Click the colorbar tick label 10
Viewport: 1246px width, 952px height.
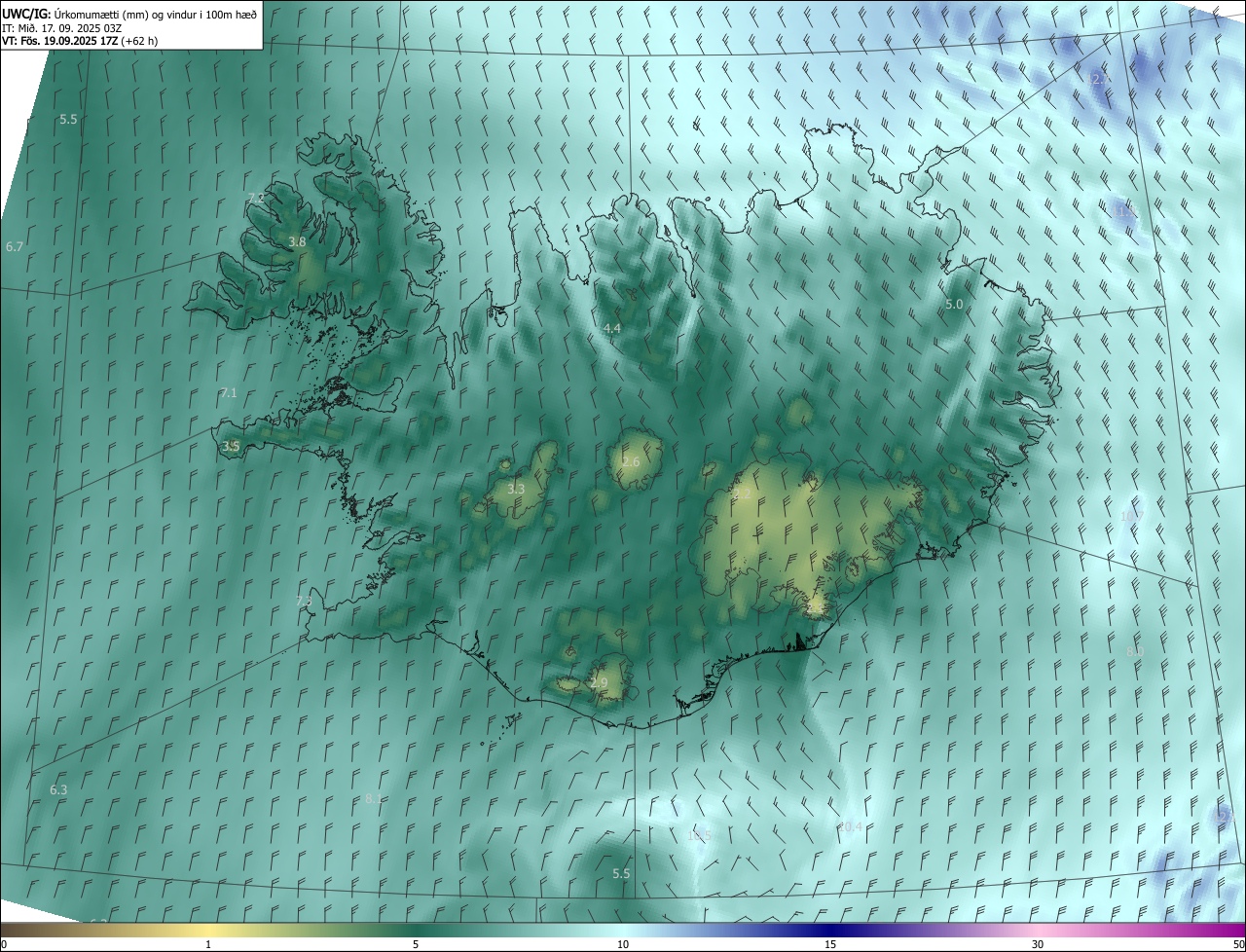coord(623,944)
